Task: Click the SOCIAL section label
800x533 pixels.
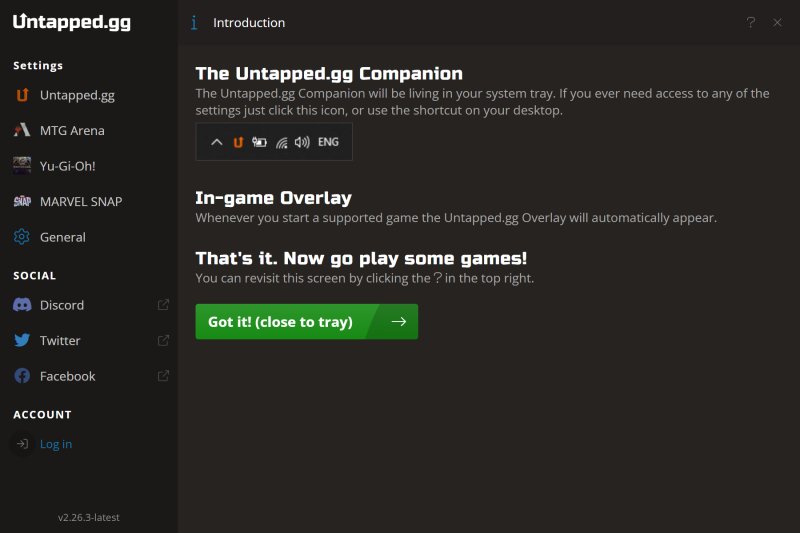Action: [x=35, y=276]
